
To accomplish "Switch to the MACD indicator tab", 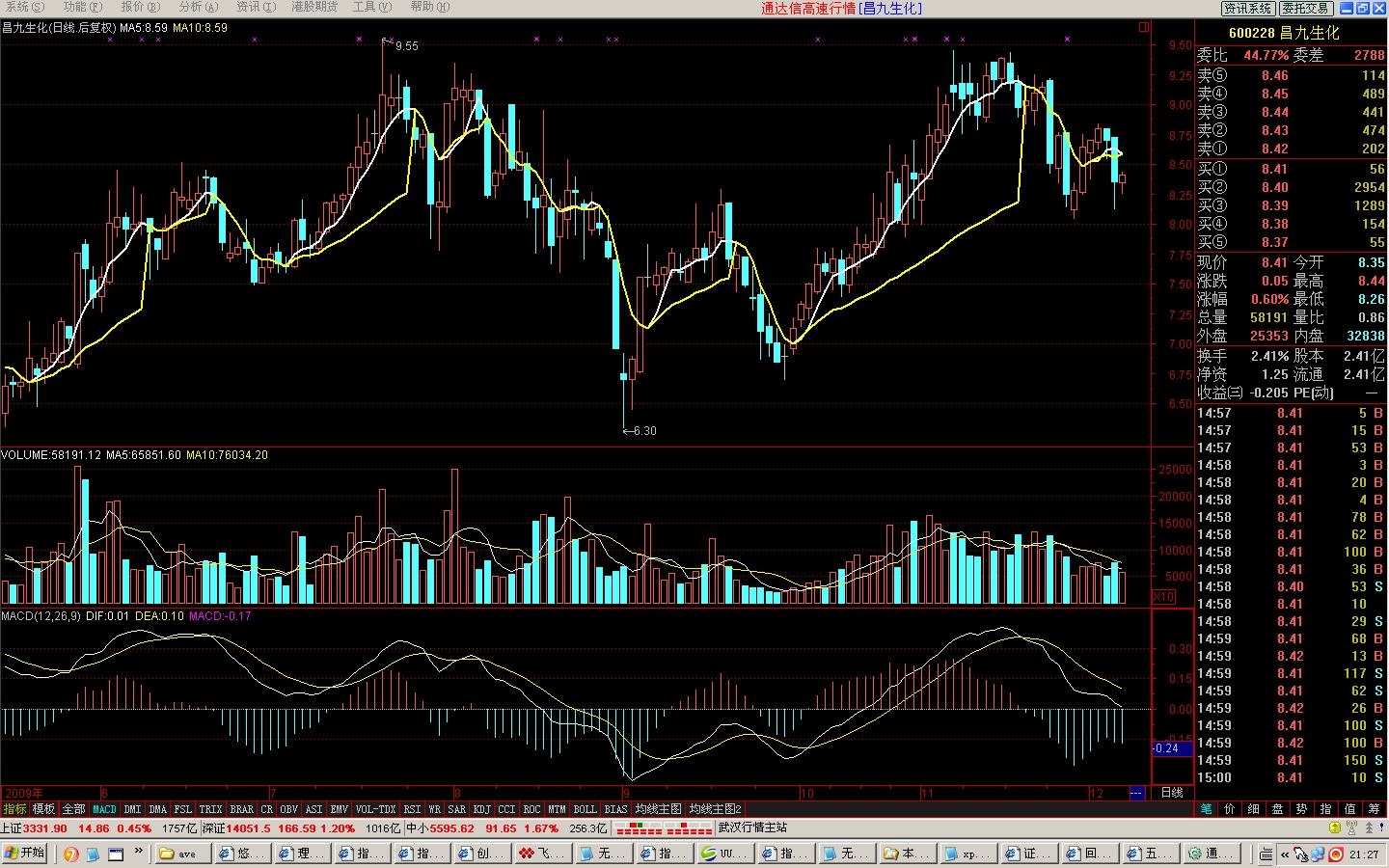I will 104,809.
